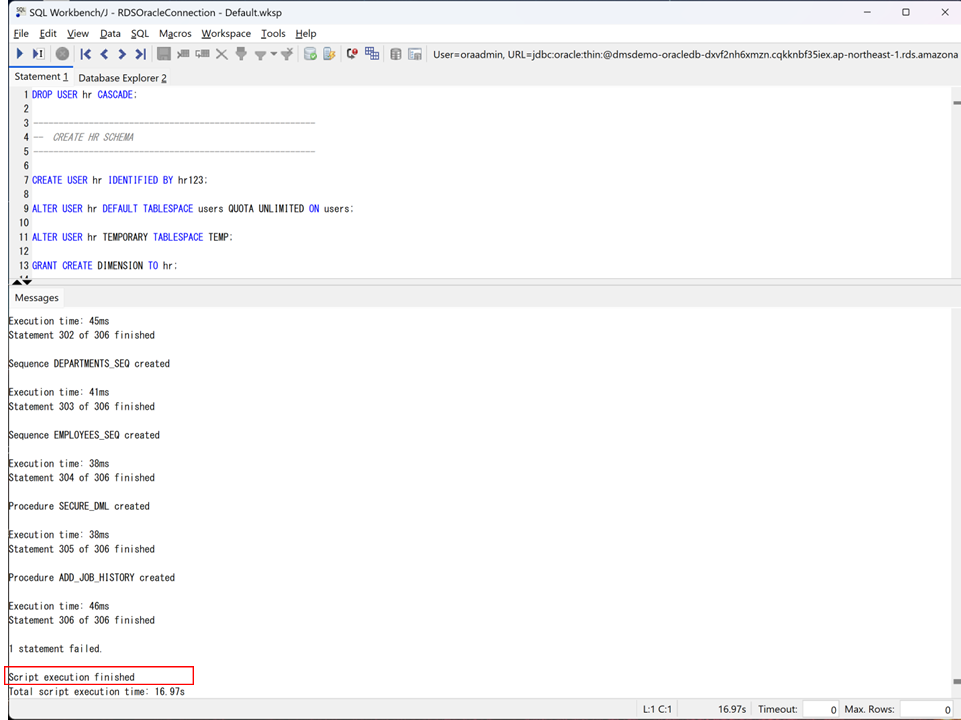Image resolution: width=961 pixels, height=720 pixels.
Task: Expand editor using splitter down arrow
Action: click(26, 282)
